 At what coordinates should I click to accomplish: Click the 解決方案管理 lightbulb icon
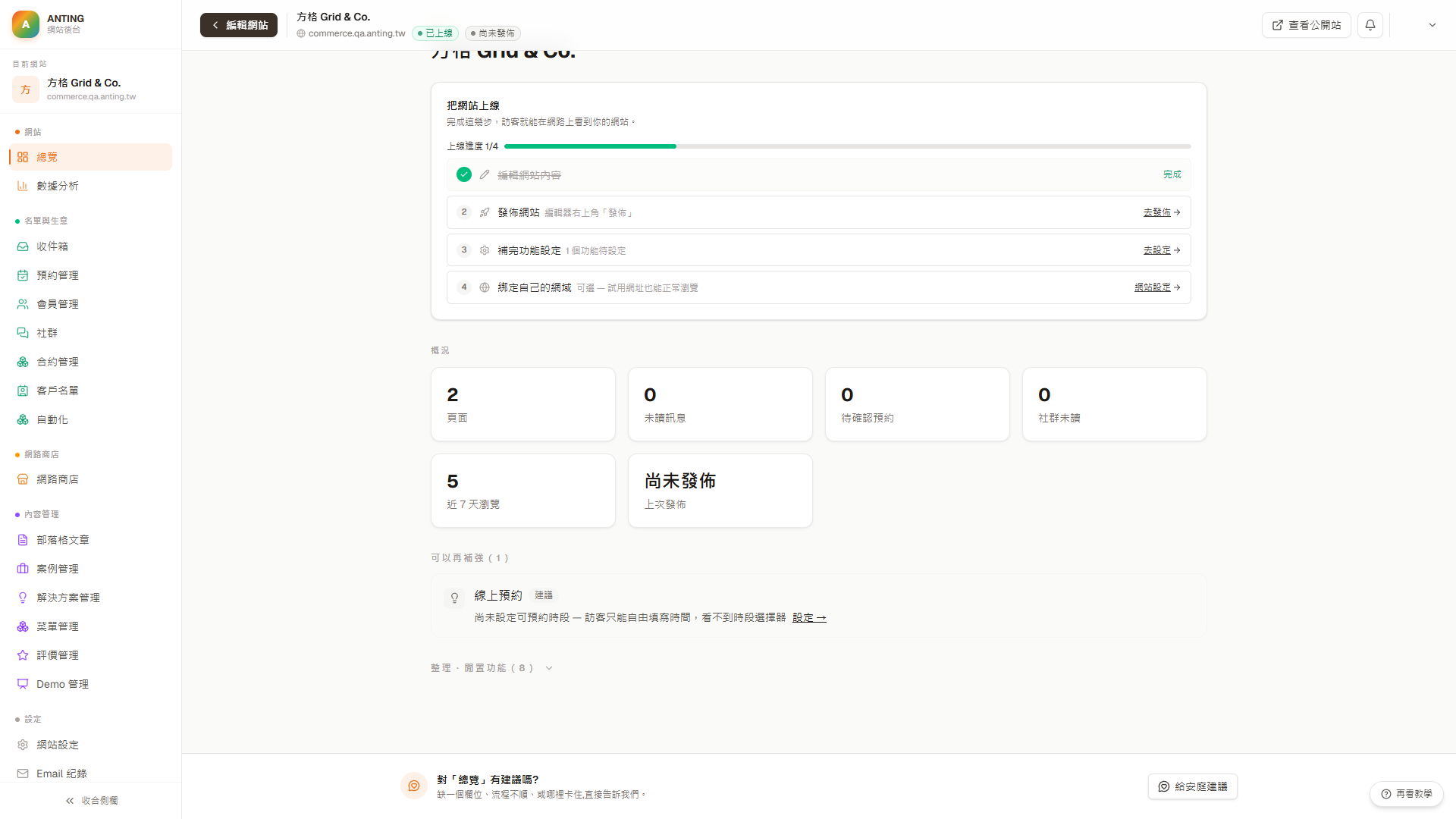[x=23, y=598]
